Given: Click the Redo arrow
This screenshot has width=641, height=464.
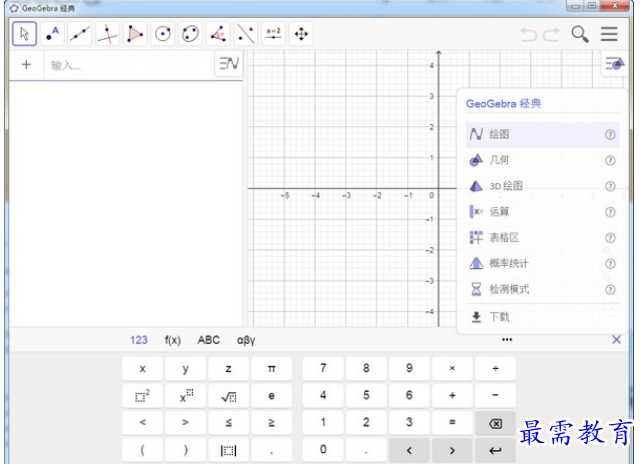Looking at the screenshot, I should click(x=551, y=34).
